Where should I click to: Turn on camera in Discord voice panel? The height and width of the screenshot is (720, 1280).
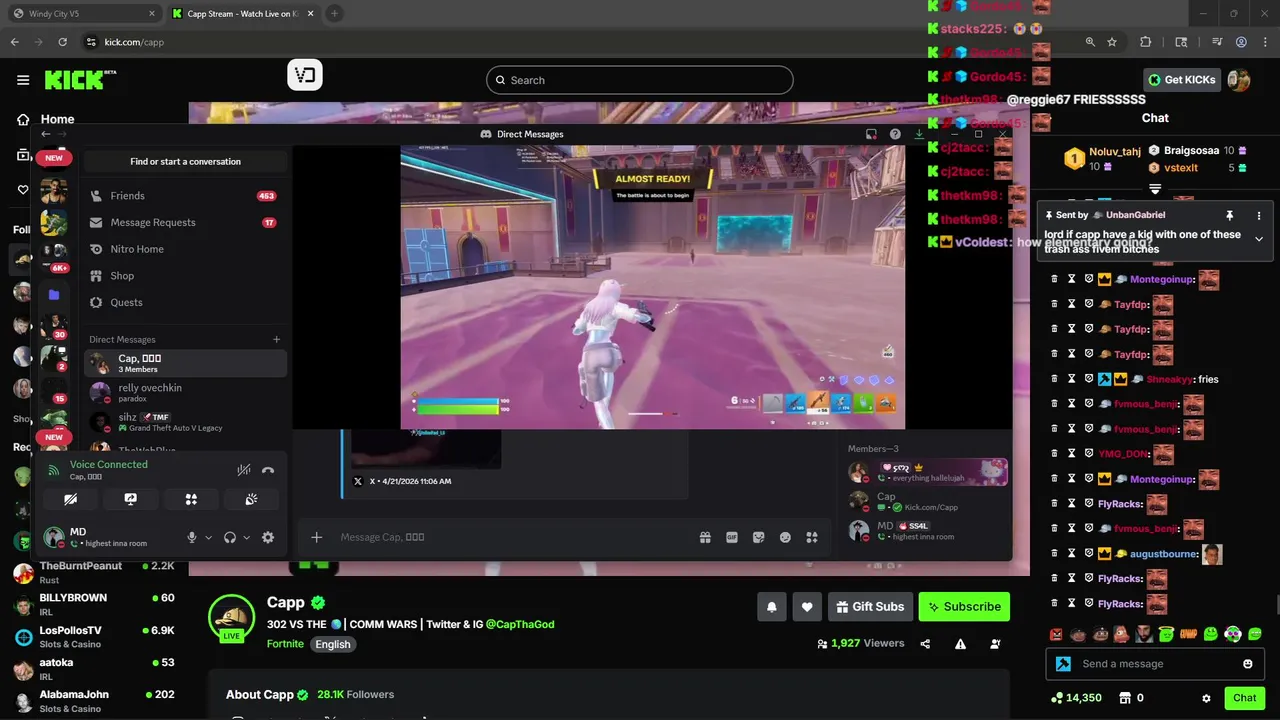71,499
